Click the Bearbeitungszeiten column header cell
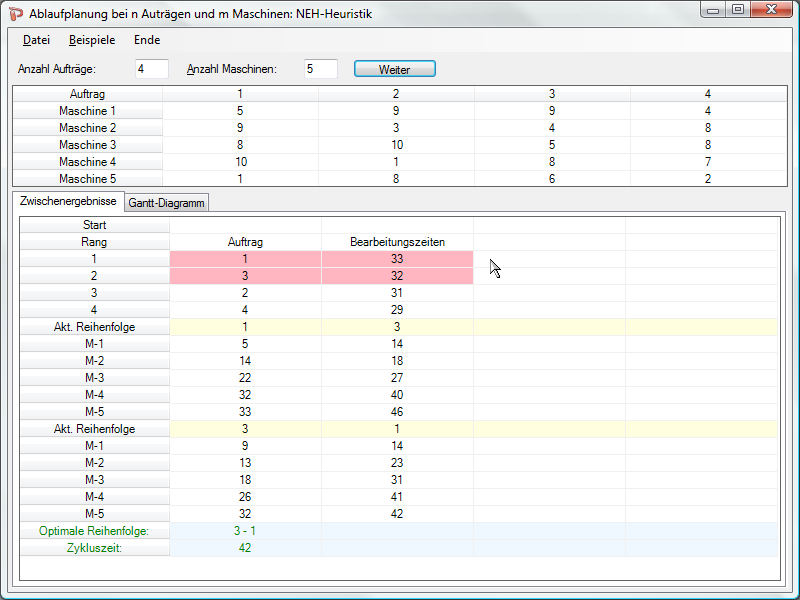800x600 pixels. 397,242
